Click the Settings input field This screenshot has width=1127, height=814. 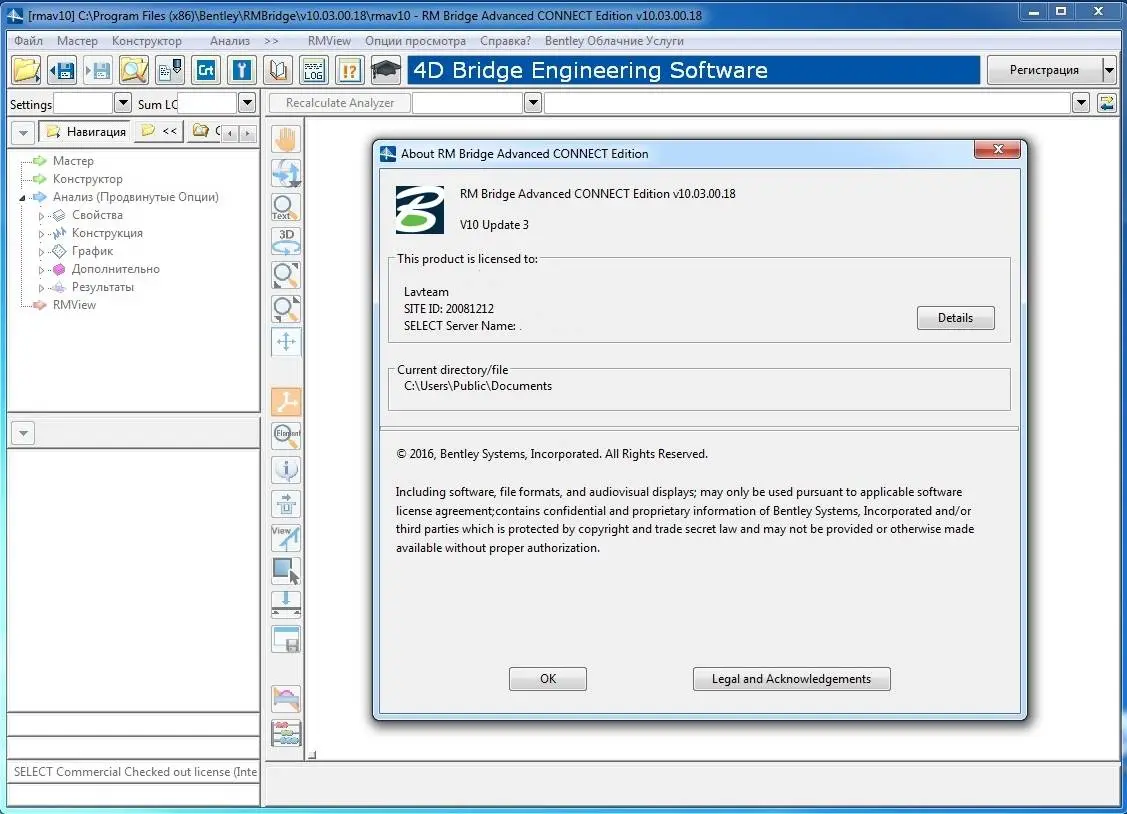(x=83, y=103)
